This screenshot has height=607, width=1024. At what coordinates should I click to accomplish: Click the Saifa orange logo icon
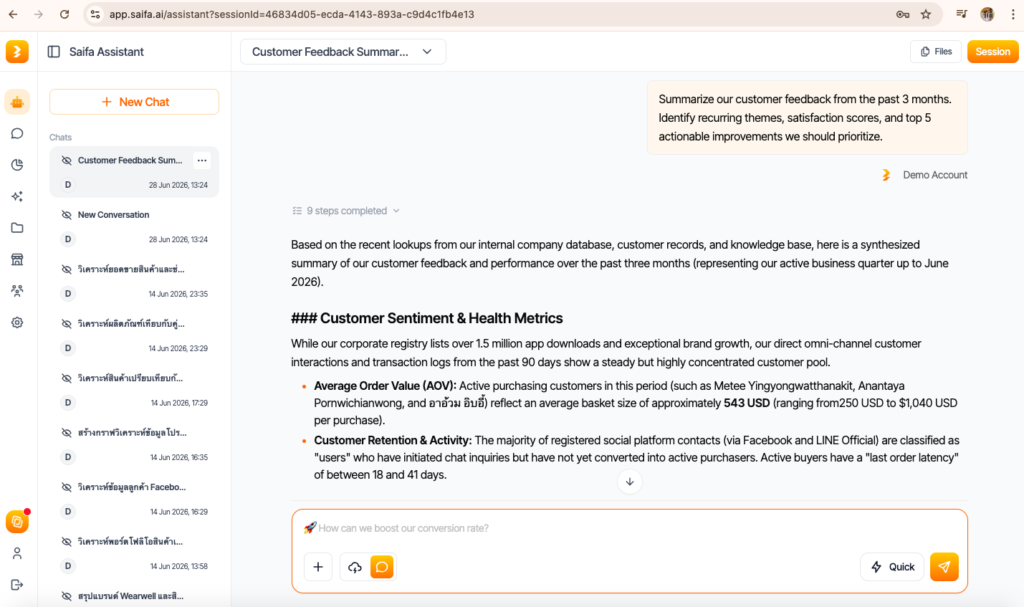click(x=17, y=52)
